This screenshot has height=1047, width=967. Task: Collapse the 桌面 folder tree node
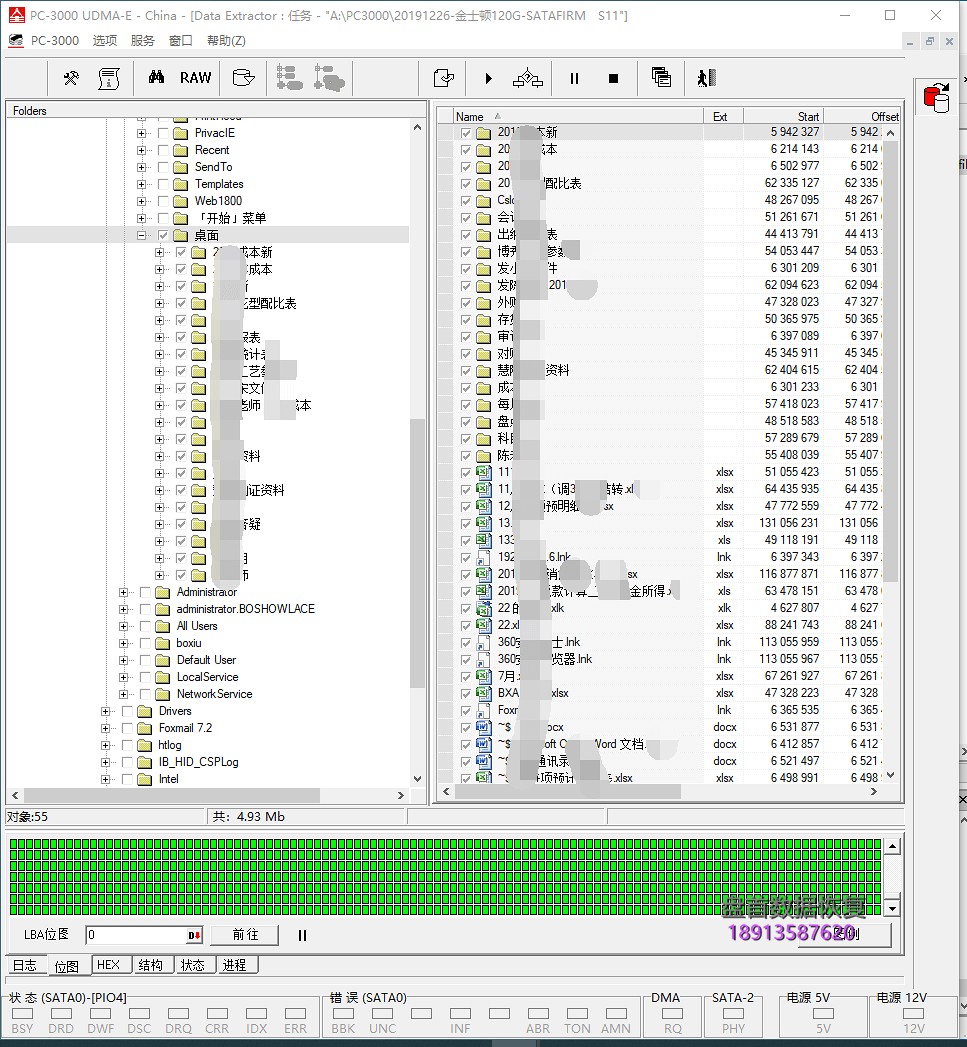pos(141,236)
